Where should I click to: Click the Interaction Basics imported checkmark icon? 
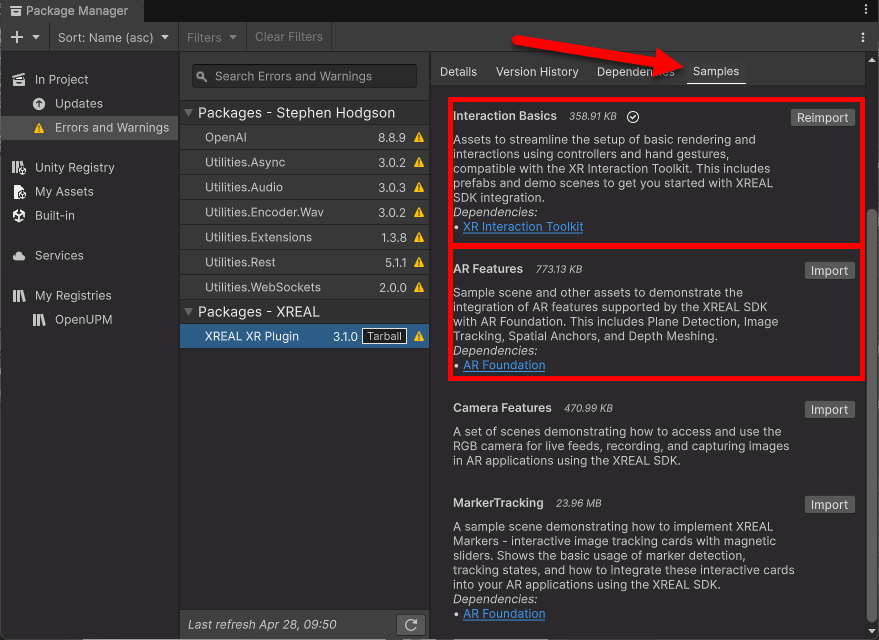tap(633, 117)
